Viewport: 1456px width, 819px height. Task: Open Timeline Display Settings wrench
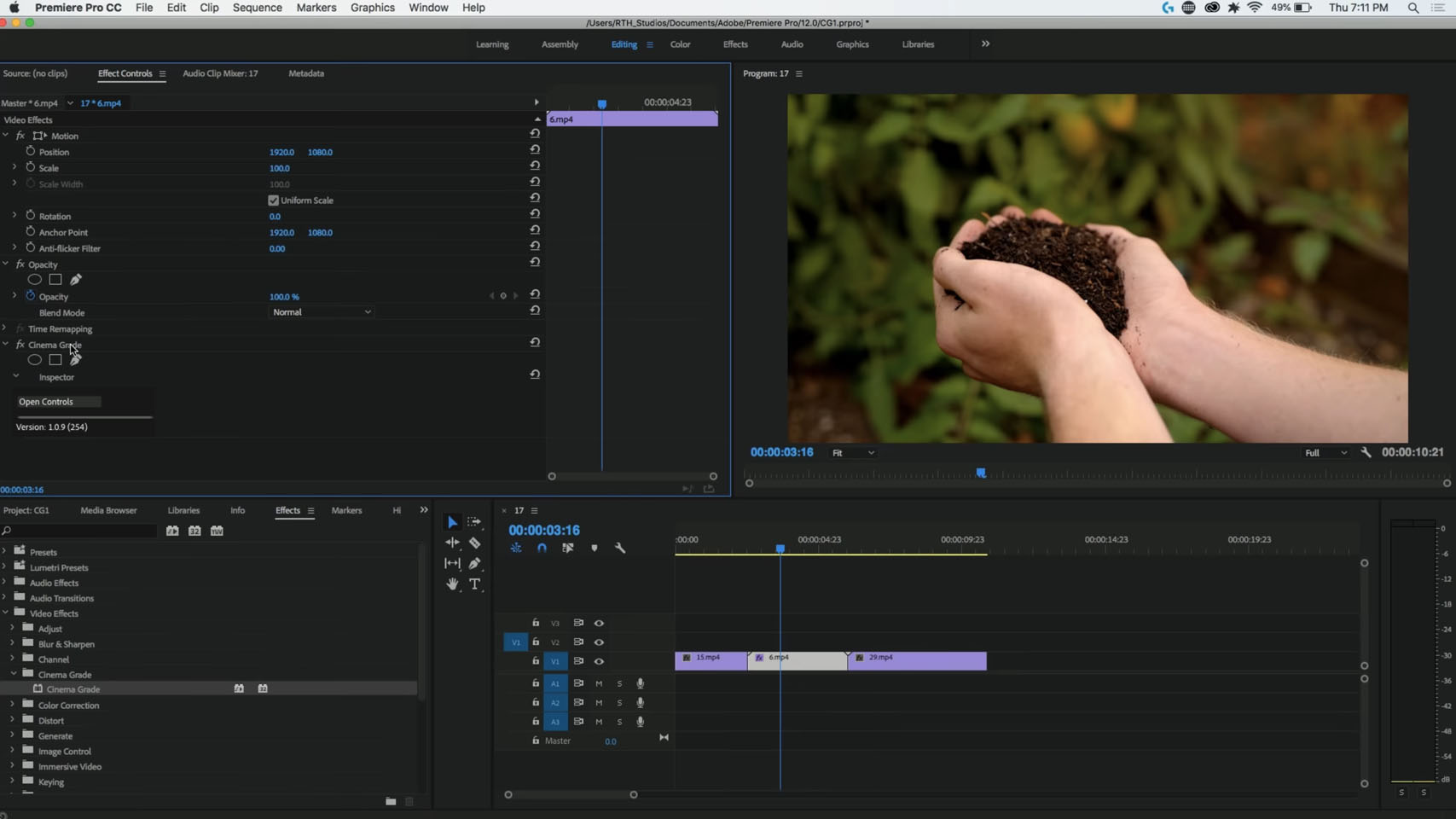coord(620,549)
